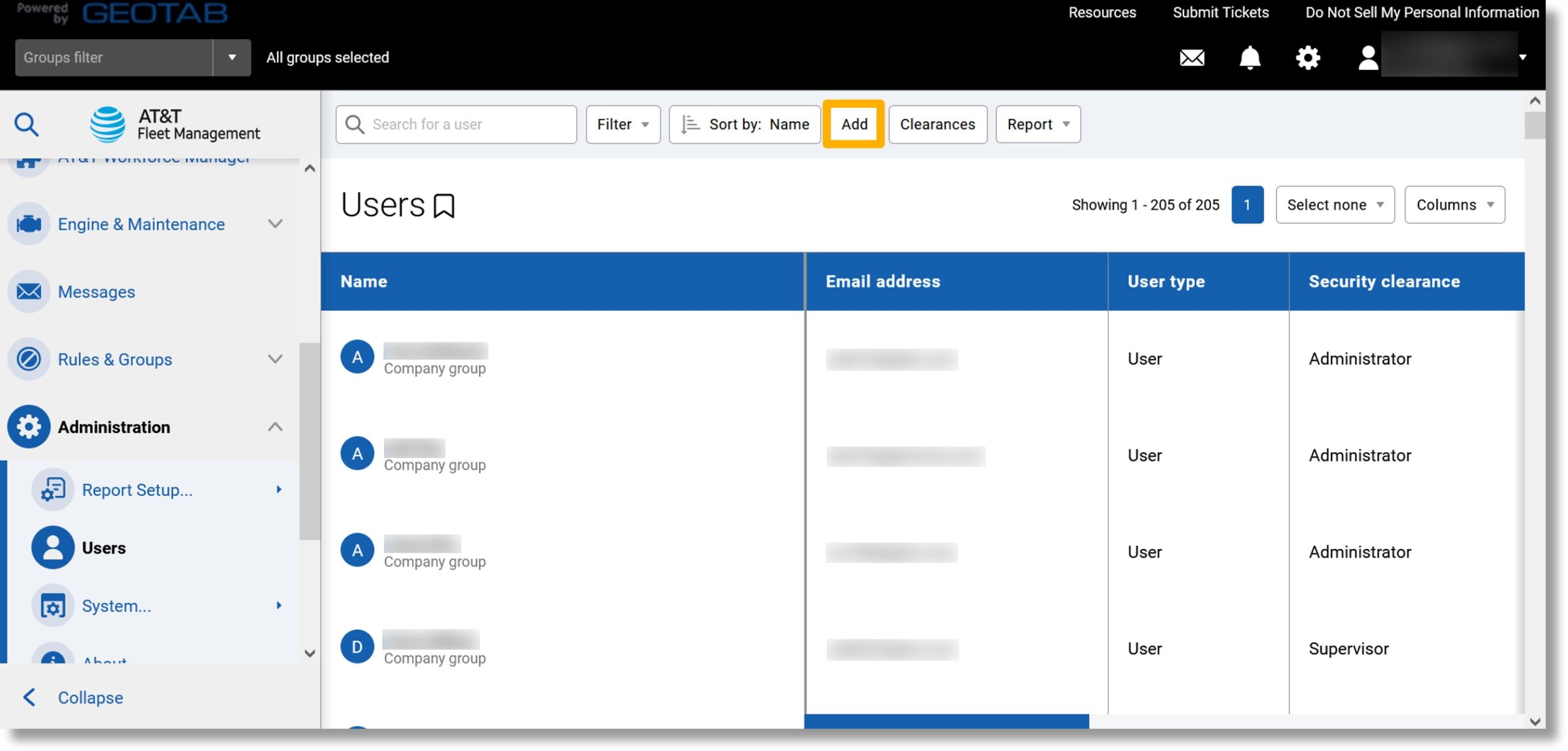Click Collapse sidebar link
This screenshot has height=751, width=1568.
pos(91,698)
